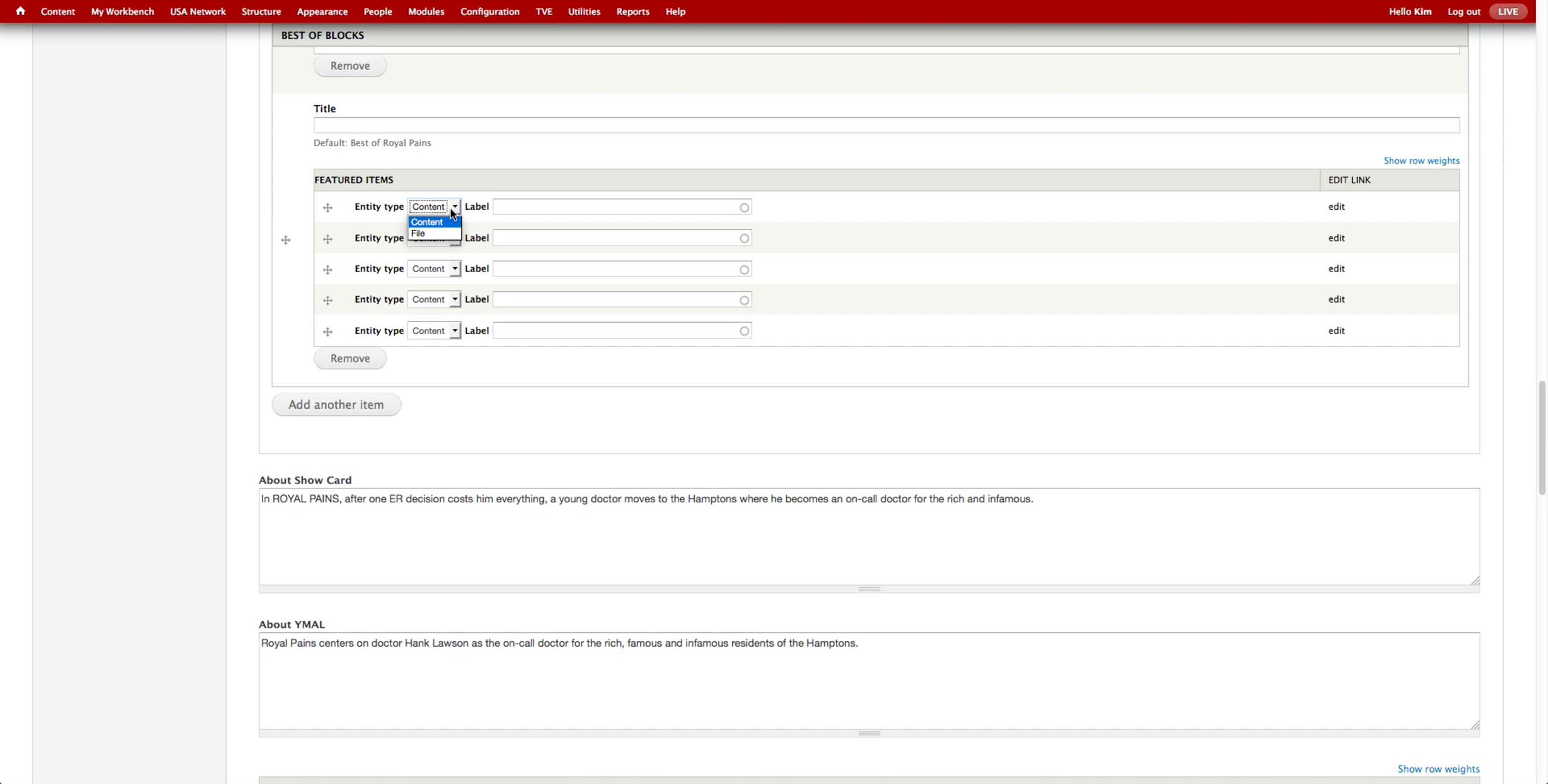Open the Structure admin menu

coord(261,11)
